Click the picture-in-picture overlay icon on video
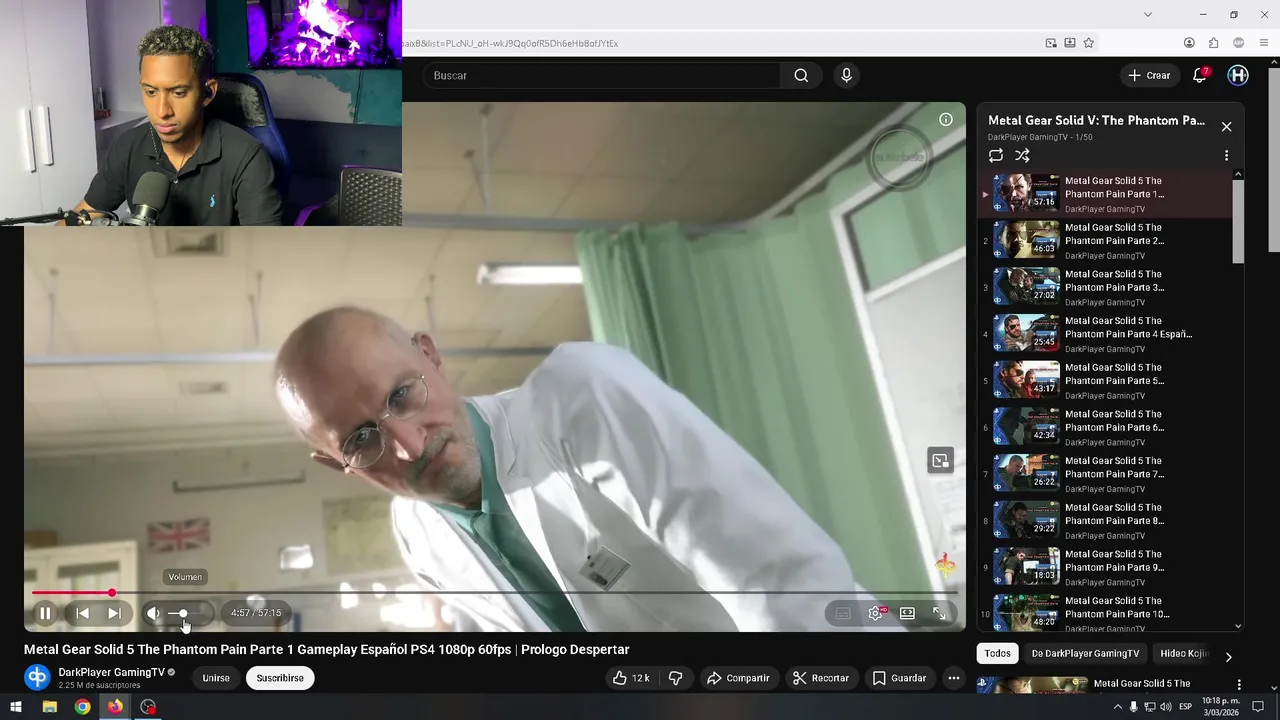The image size is (1280, 720). click(940, 461)
